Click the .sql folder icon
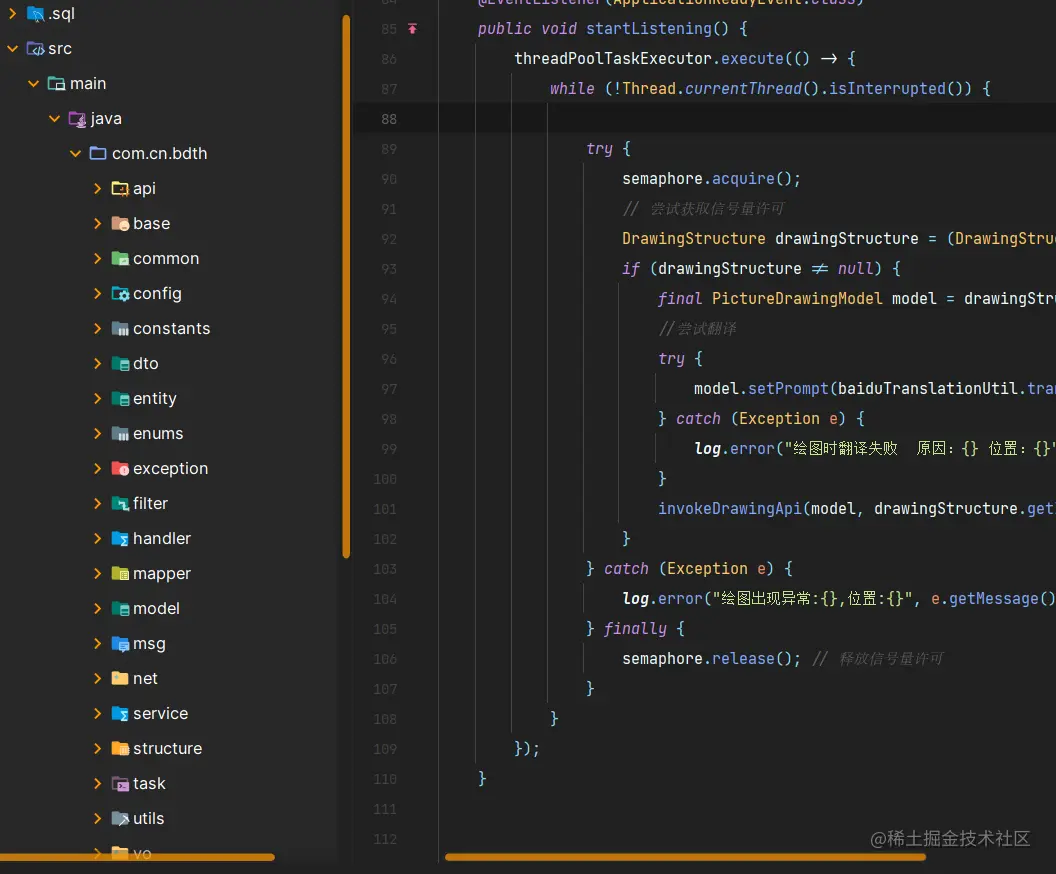Viewport: 1056px width, 874px height. tap(35, 13)
